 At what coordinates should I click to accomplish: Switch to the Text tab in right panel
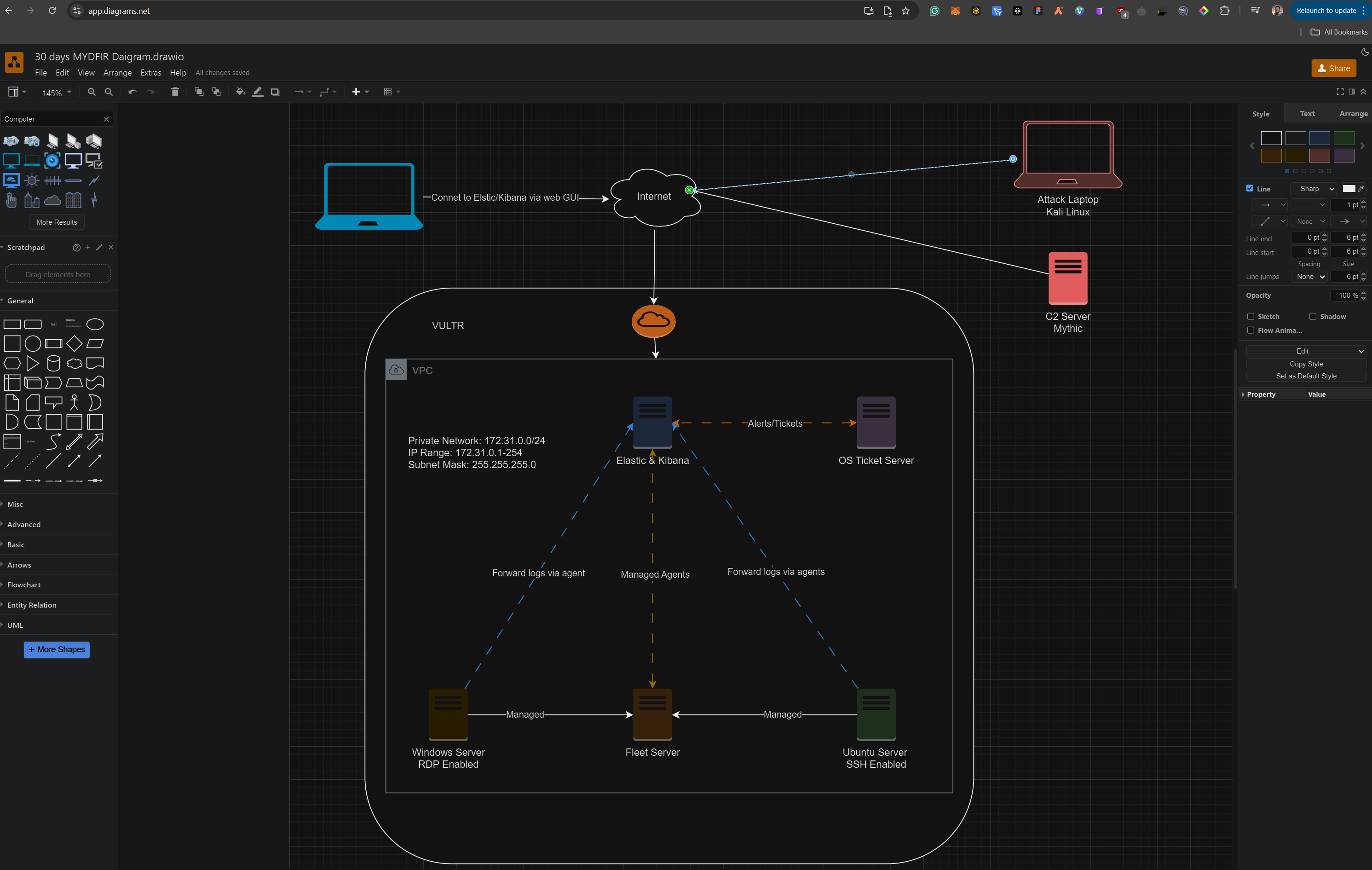pyautogui.click(x=1307, y=113)
